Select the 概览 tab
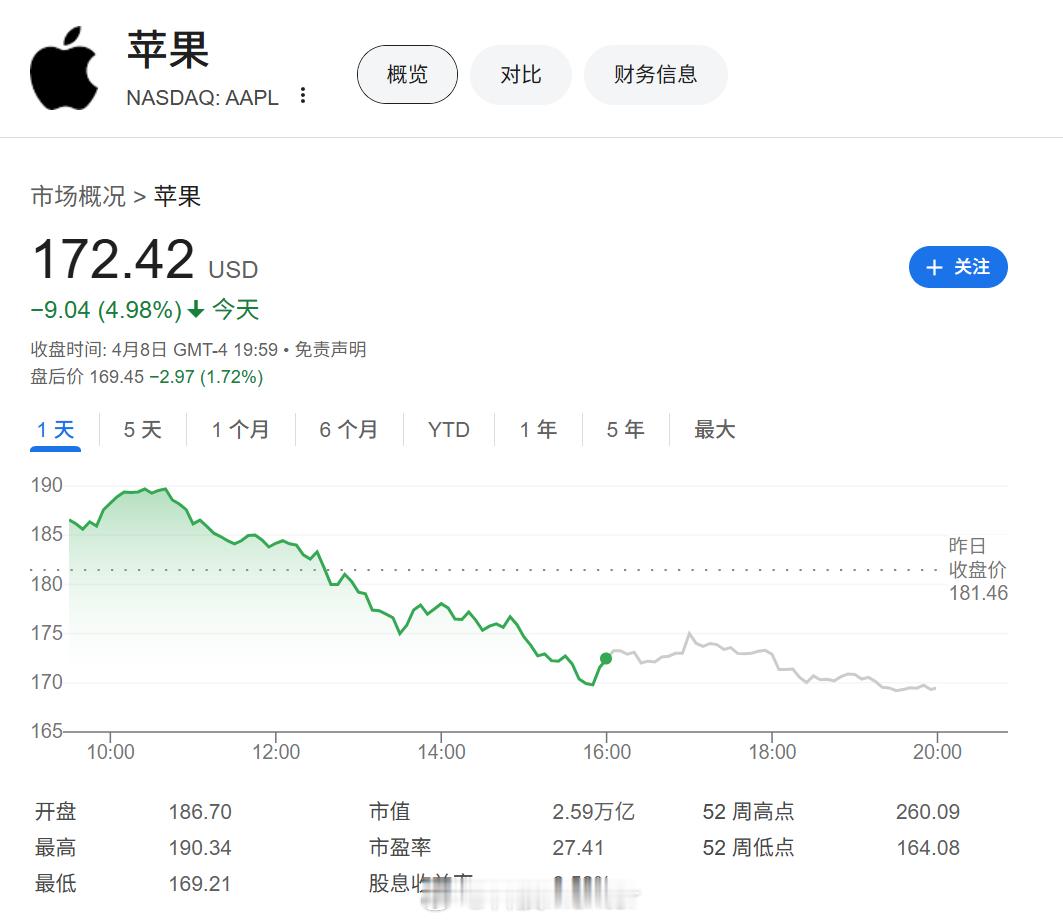The image size is (1063, 922). 407,75
